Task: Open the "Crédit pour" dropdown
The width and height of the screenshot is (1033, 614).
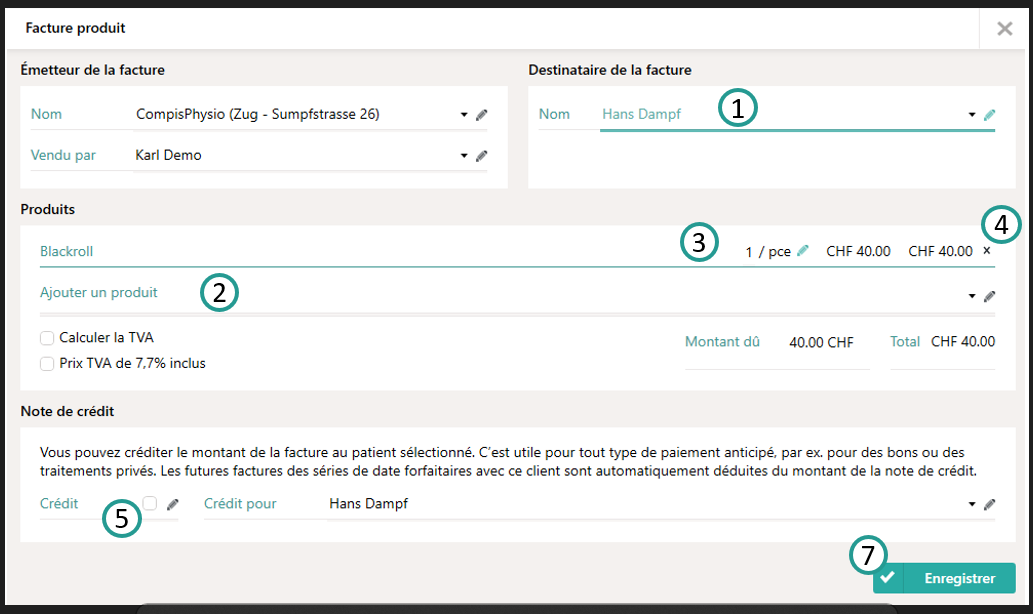Action: (970, 504)
